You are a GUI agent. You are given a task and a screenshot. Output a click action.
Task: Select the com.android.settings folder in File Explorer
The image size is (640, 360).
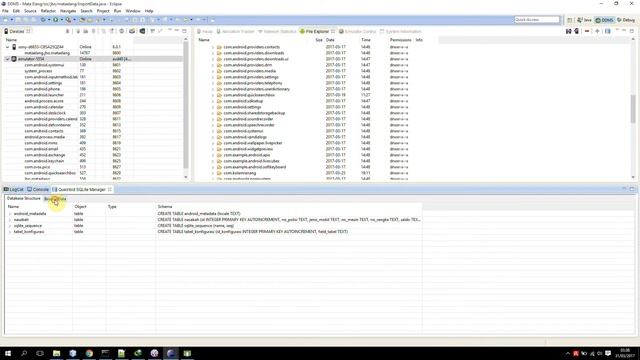(242, 107)
